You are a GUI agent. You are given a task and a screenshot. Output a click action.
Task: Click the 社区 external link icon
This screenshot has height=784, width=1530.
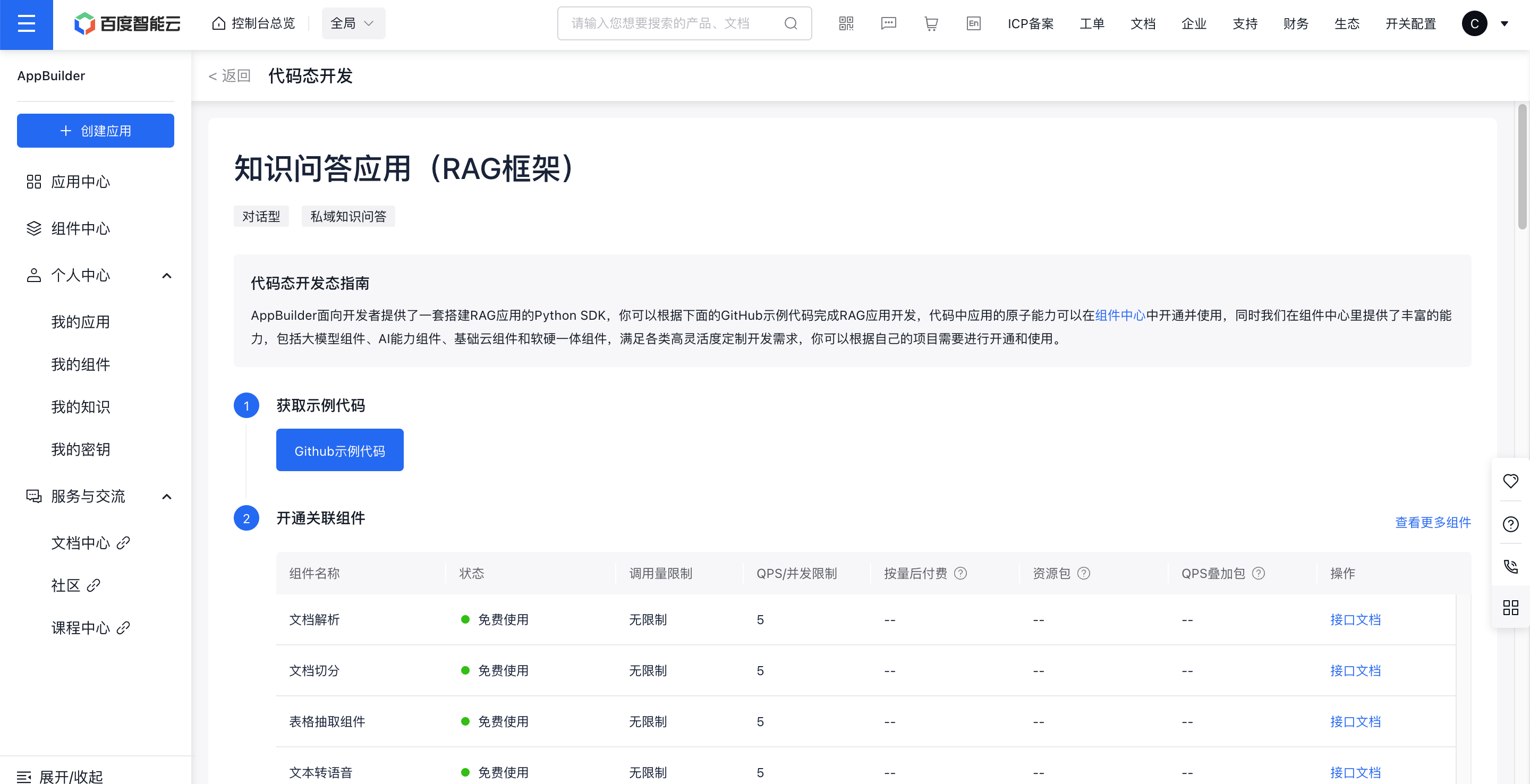[93, 586]
